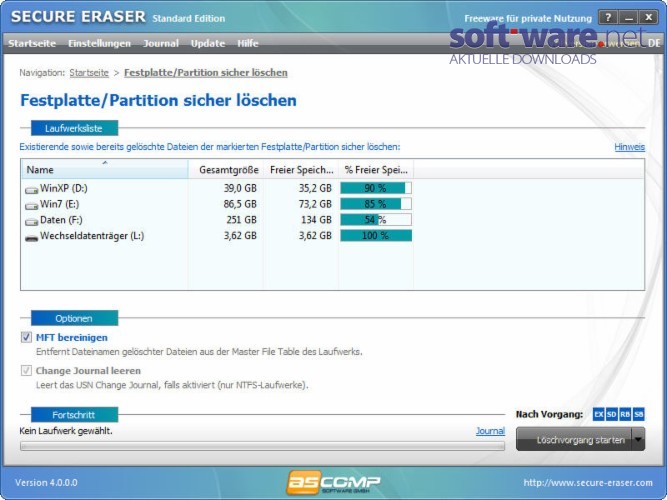Click the 251 GB total size cell

(242, 220)
